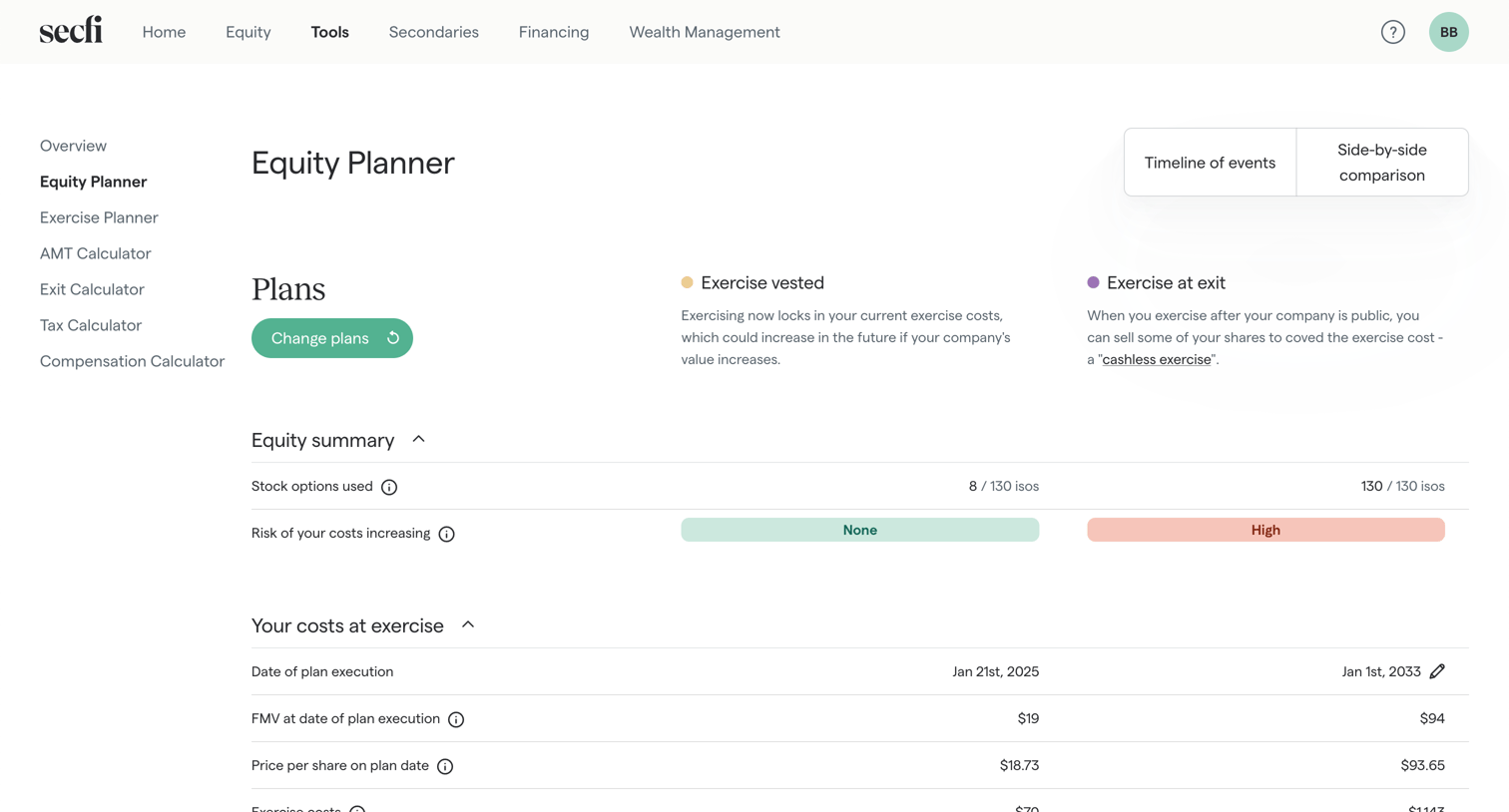Edit the Jan 1st, 2033 date with pencil icon
Image resolution: width=1509 pixels, height=812 pixels.
click(x=1437, y=671)
